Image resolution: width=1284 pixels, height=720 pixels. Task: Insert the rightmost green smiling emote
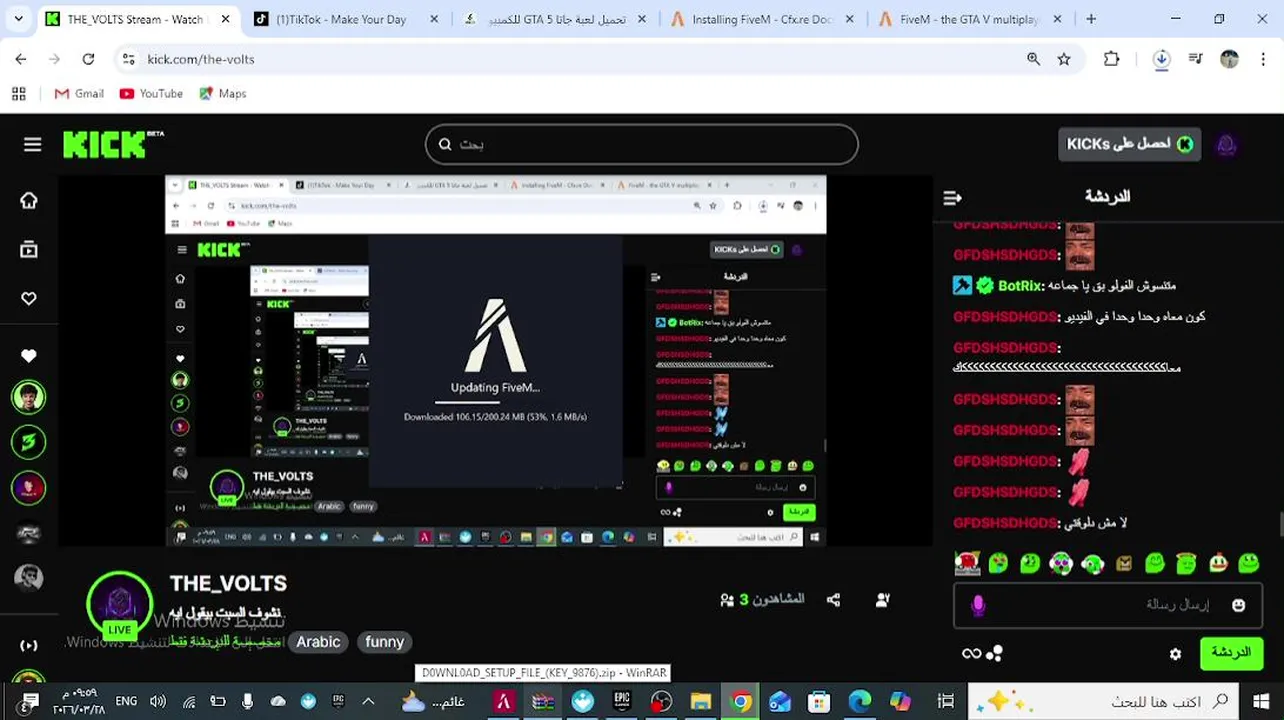tap(1248, 564)
